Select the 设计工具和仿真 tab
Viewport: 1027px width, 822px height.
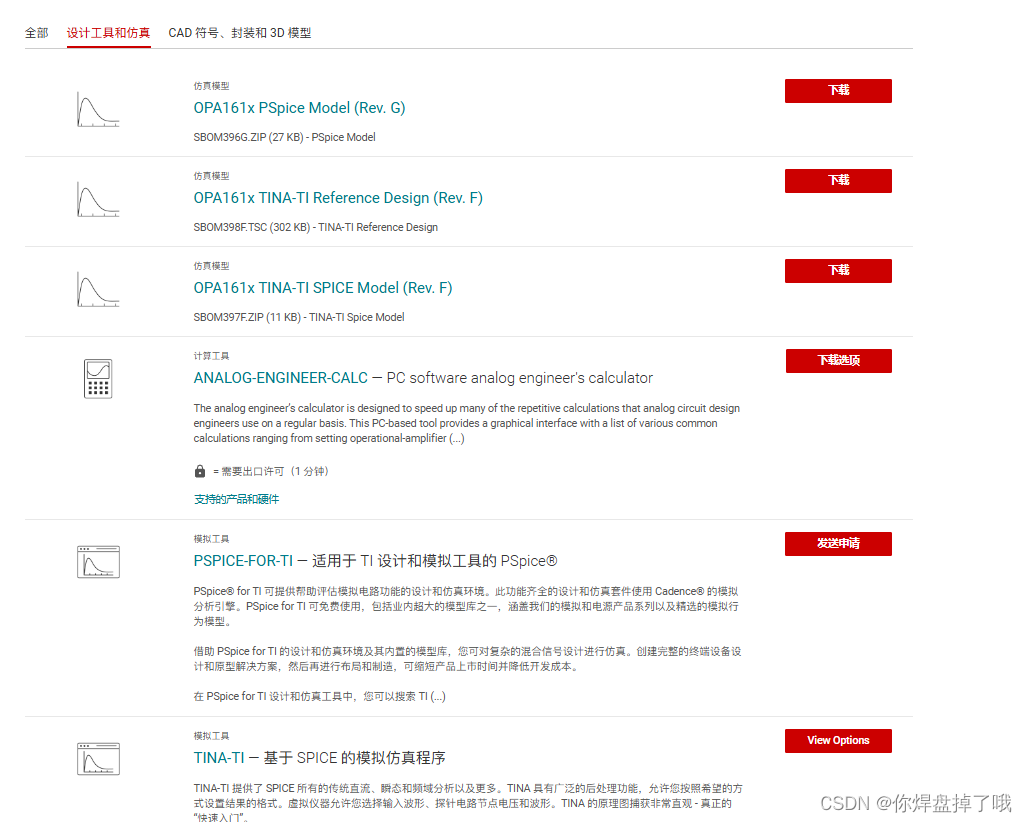coord(109,33)
